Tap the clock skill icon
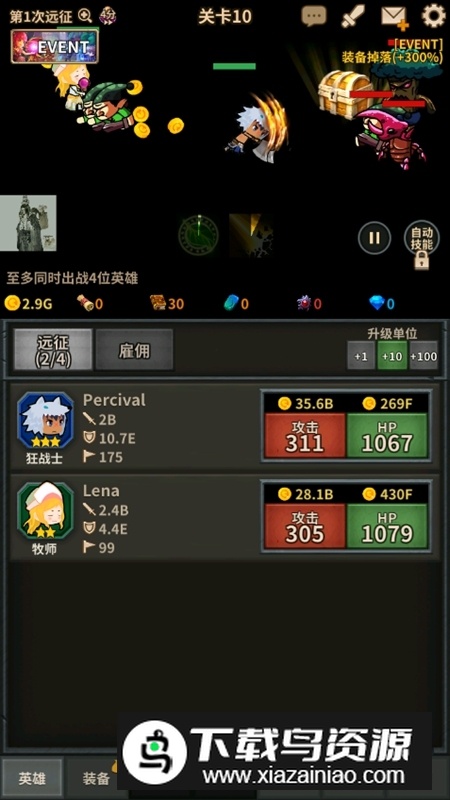Viewport: 450px width, 800px height. coord(198,236)
